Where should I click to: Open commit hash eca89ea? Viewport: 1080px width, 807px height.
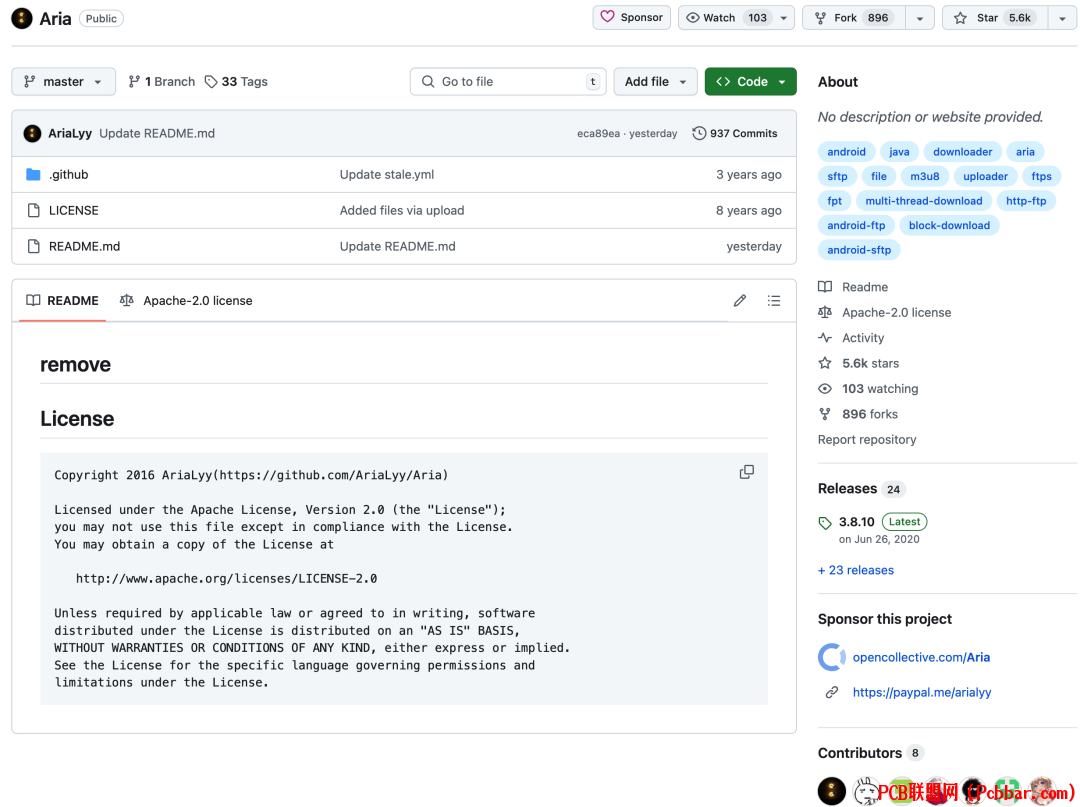pos(598,134)
